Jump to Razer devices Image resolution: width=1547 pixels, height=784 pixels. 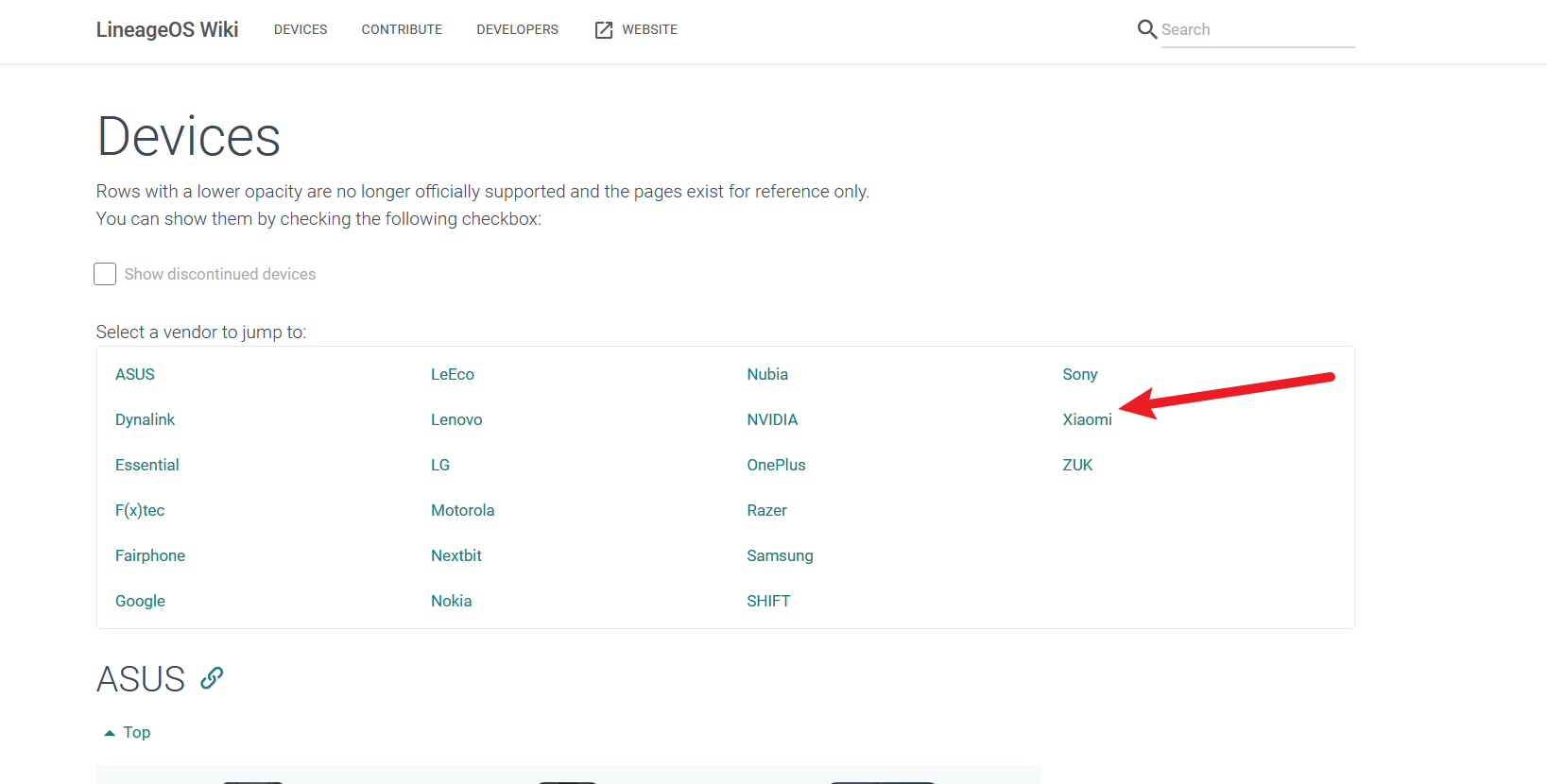click(766, 510)
